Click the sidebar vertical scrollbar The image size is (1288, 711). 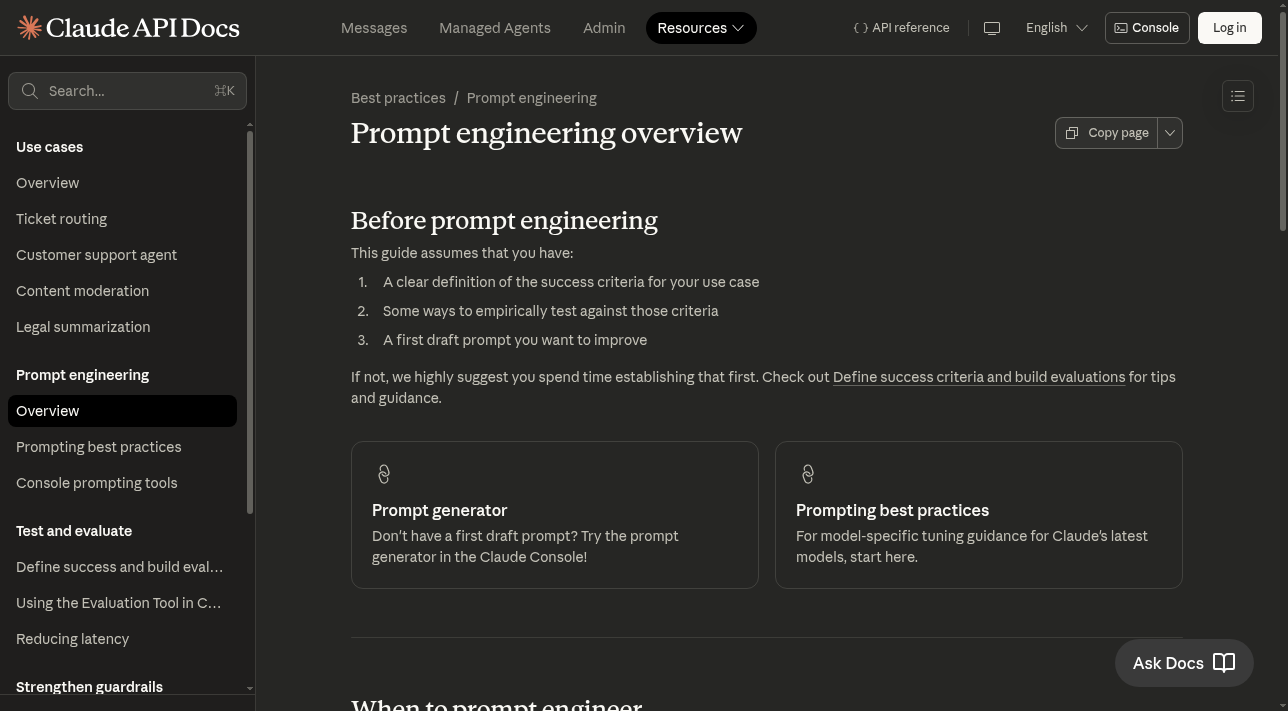pos(250,323)
